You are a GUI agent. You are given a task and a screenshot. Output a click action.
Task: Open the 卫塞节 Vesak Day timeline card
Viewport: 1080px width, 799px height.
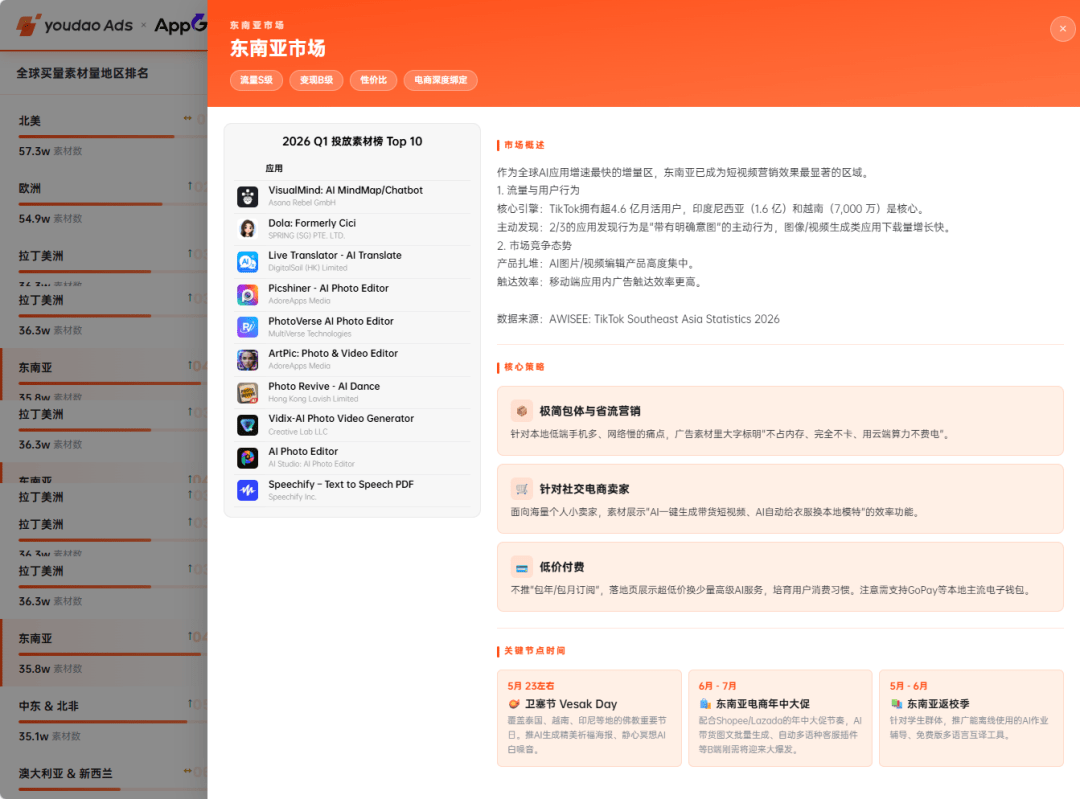(589, 718)
